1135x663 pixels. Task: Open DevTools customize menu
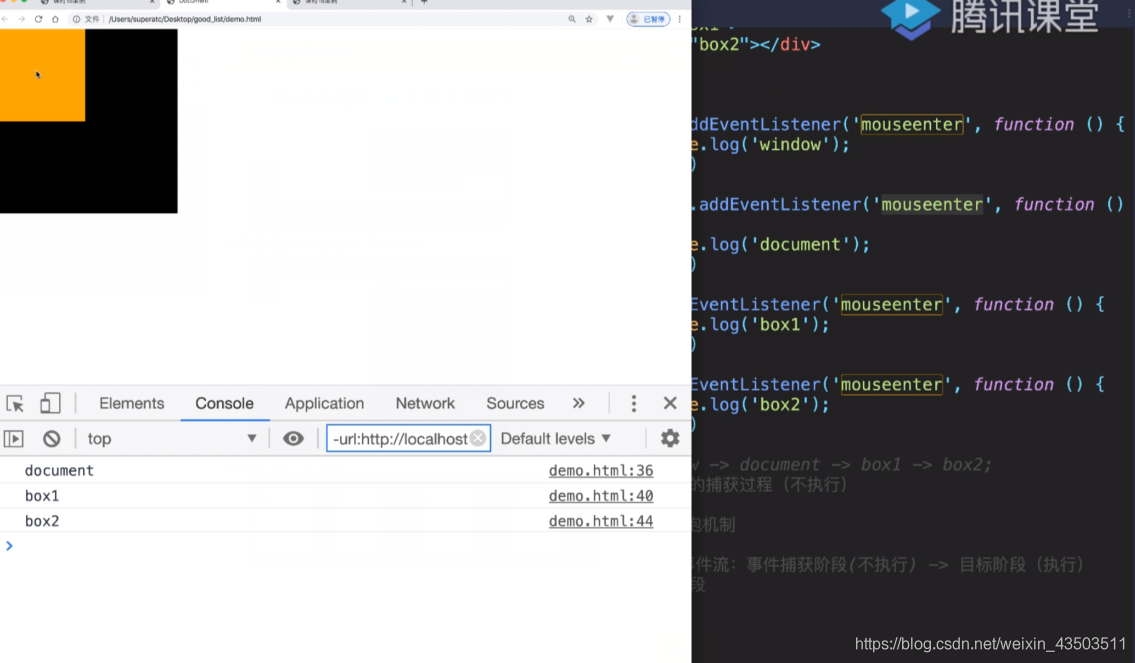point(633,403)
